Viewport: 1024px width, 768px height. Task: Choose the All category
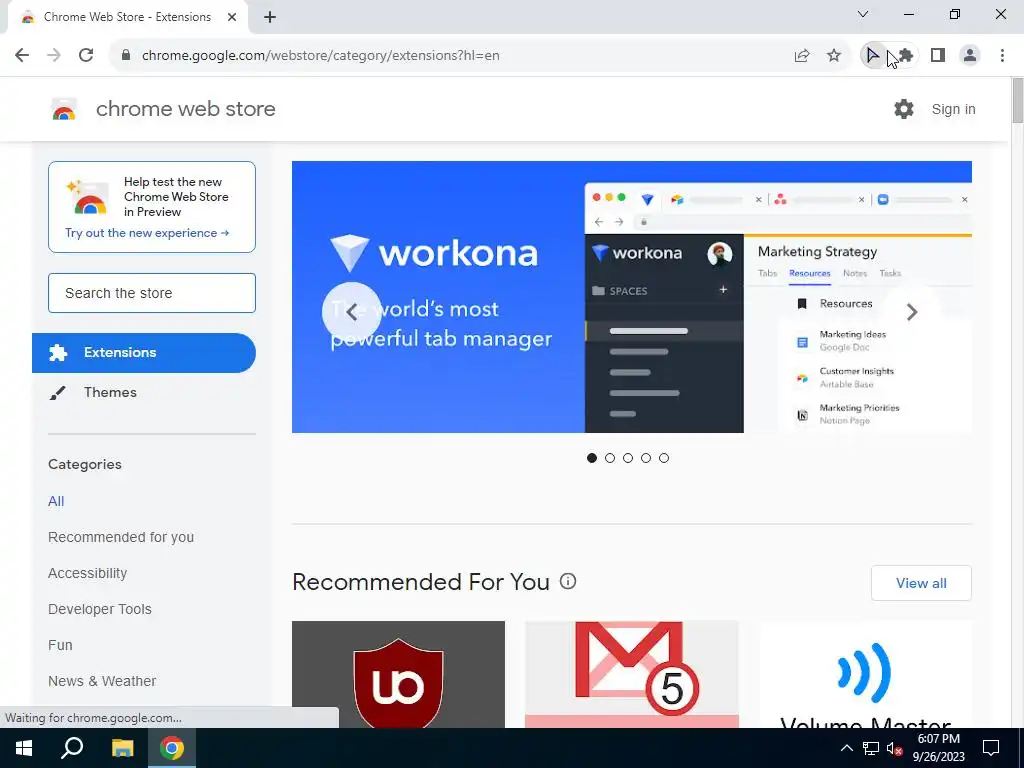click(x=56, y=501)
